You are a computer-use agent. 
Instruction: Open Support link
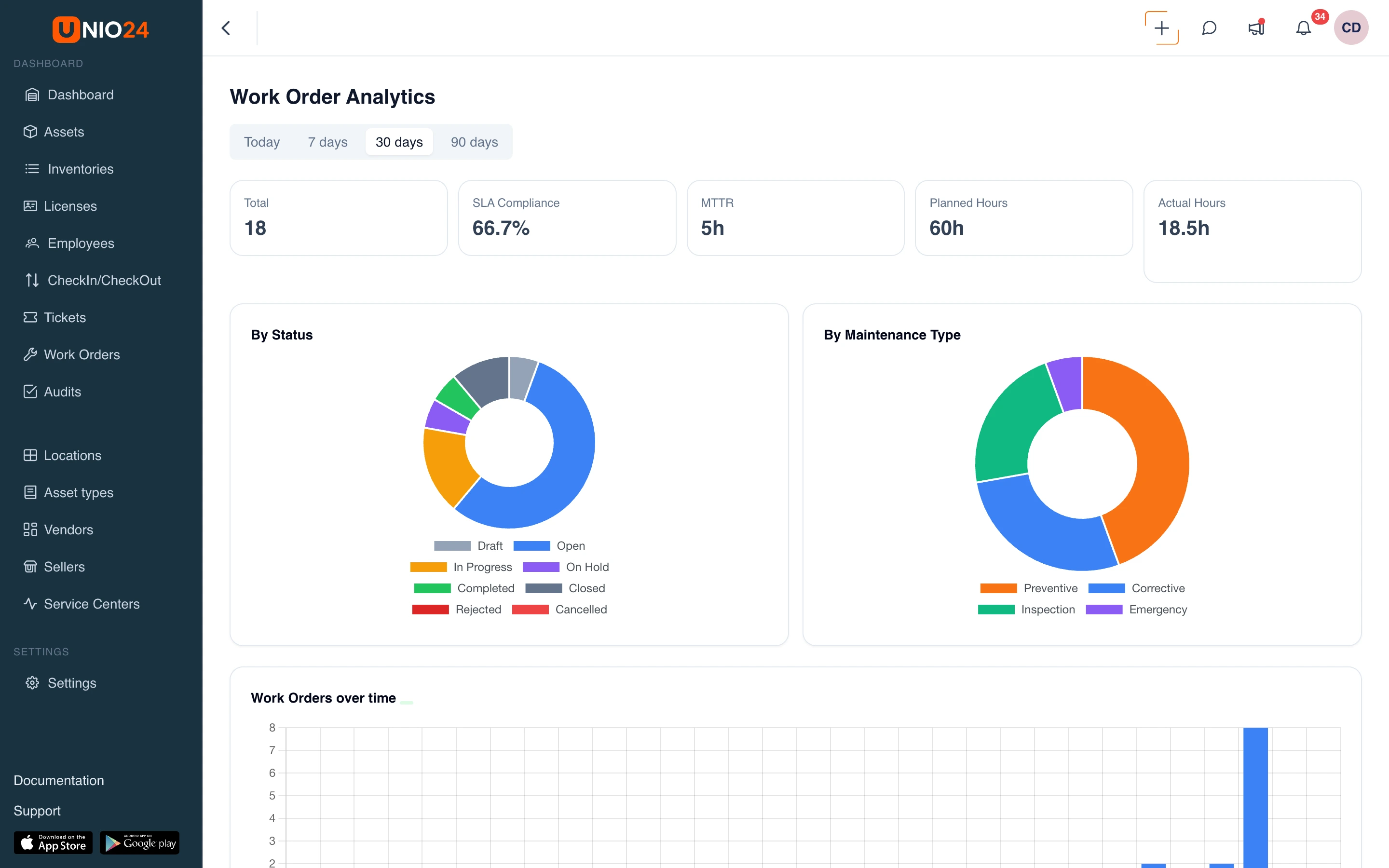(x=37, y=811)
